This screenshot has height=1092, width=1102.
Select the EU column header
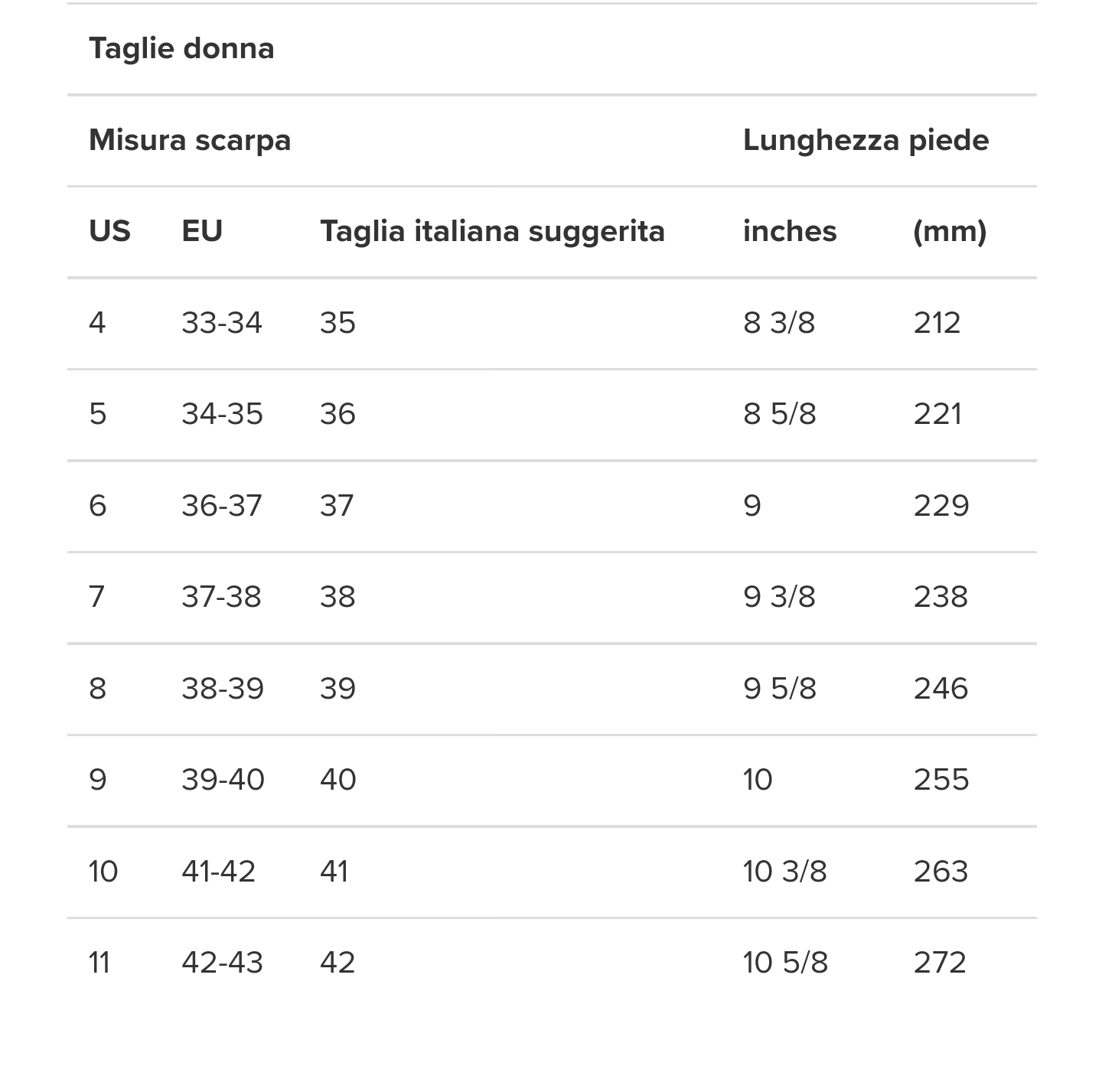coord(202,232)
